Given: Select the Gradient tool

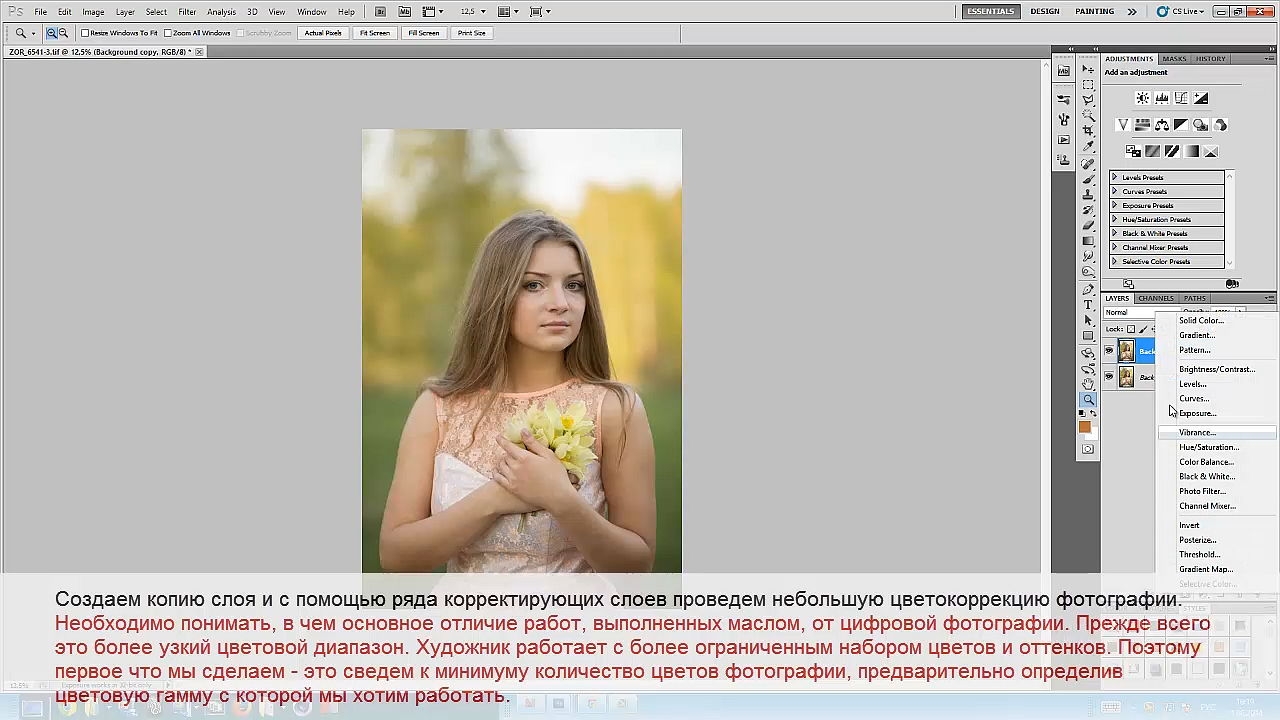Looking at the screenshot, I should point(1088,241).
